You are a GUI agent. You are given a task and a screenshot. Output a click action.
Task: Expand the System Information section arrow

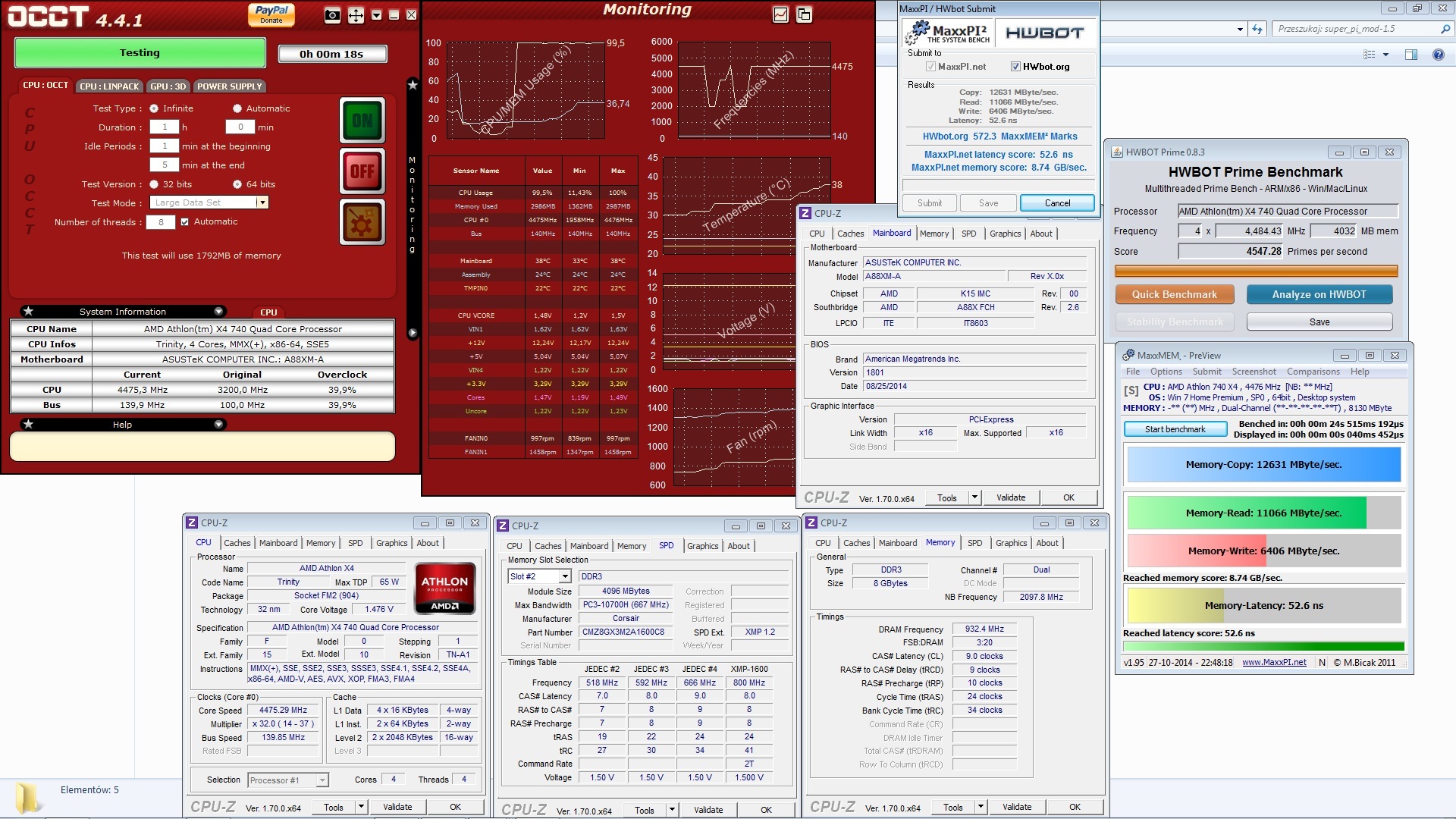click(x=218, y=311)
